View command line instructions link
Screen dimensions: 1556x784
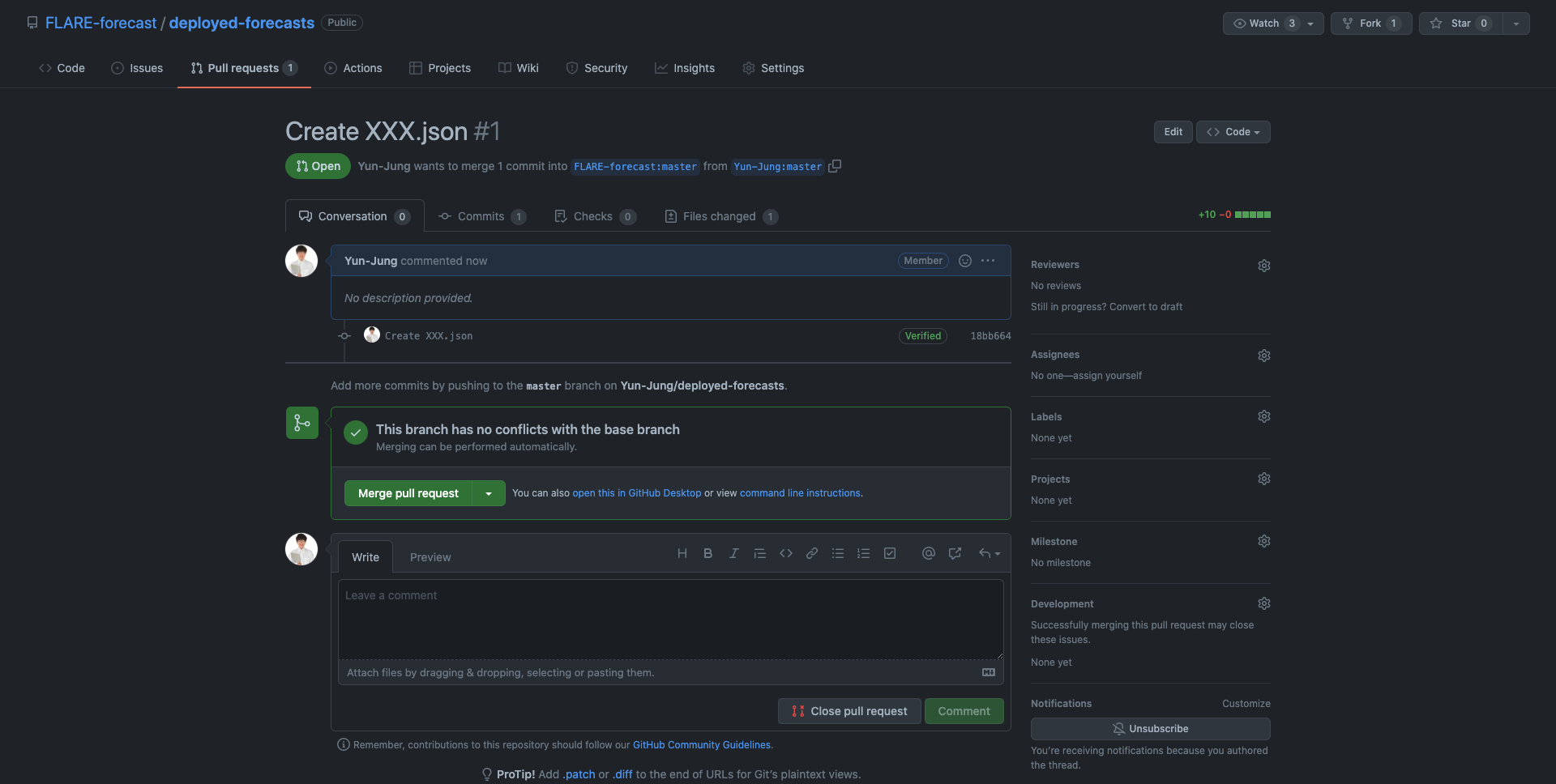[800, 493]
